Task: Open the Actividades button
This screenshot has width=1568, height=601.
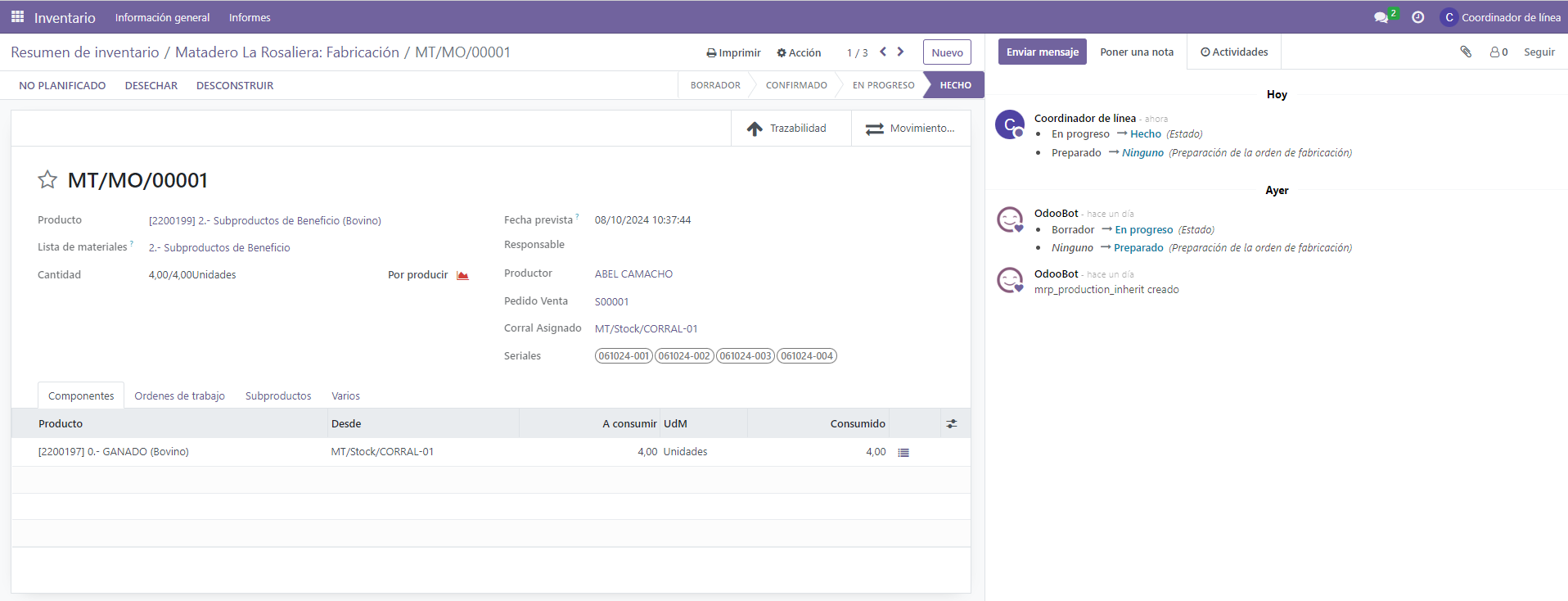Action: (1234, 52)
